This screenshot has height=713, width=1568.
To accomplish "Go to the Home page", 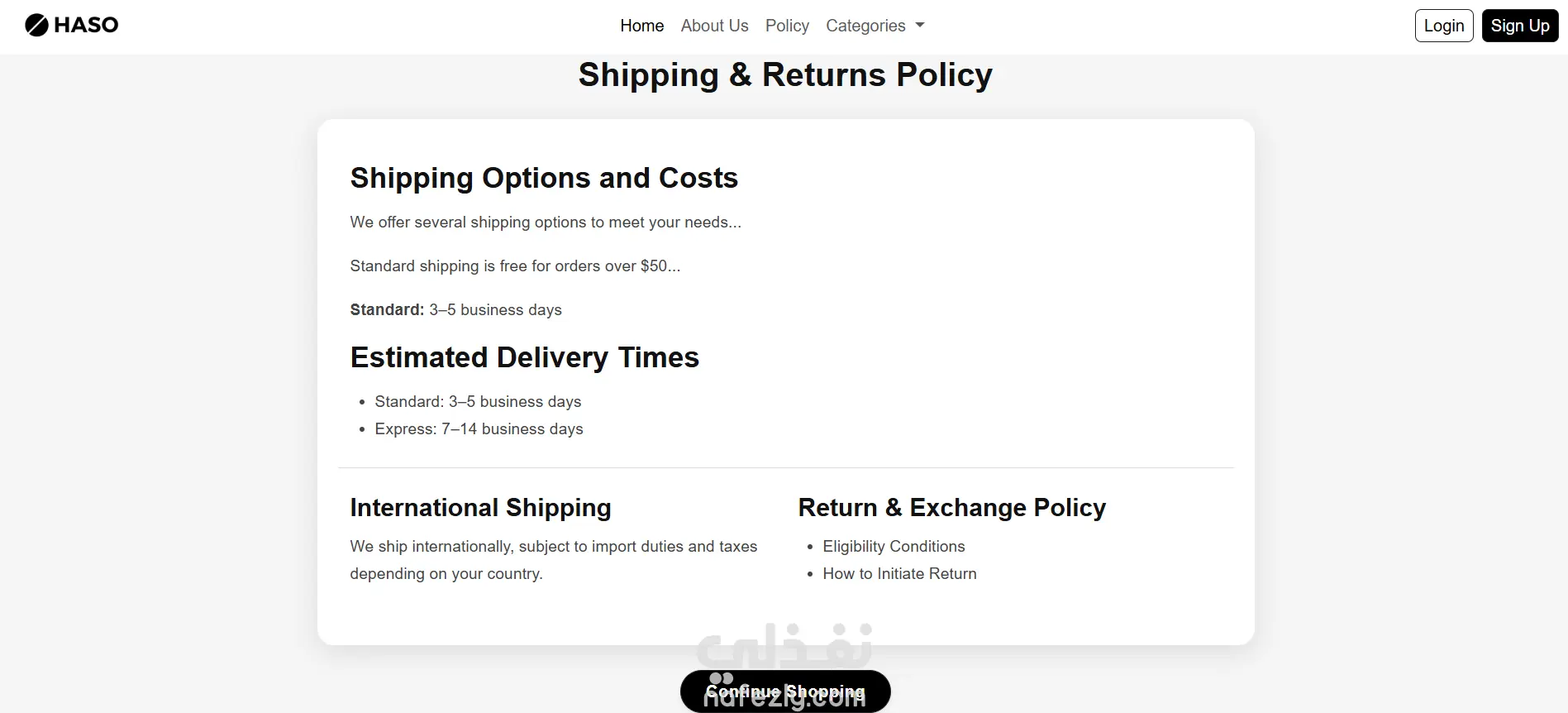I will click(641, 26).
